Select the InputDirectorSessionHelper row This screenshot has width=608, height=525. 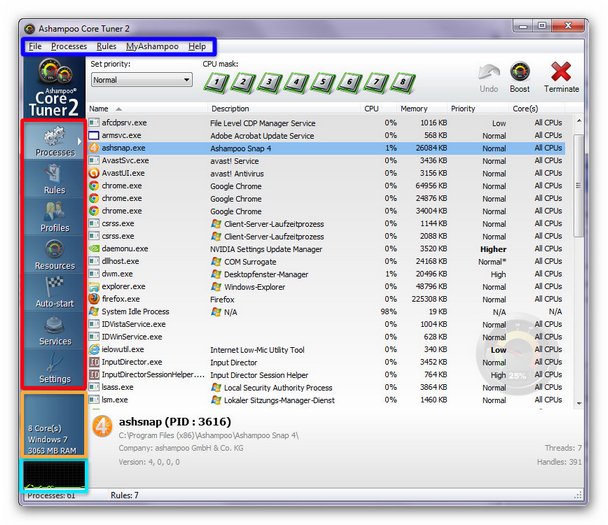point(326,375)
